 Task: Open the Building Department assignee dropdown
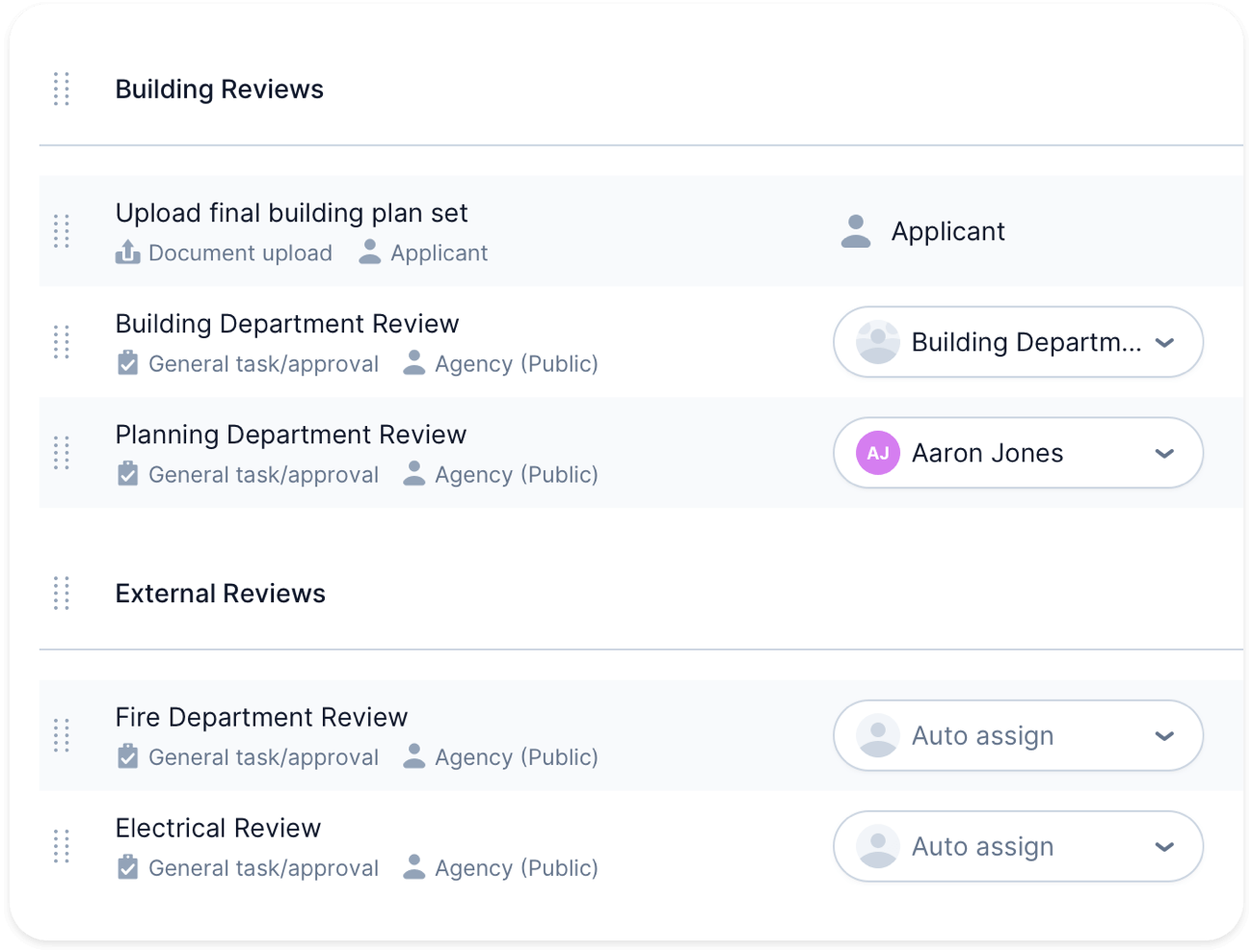(1018, 342)
